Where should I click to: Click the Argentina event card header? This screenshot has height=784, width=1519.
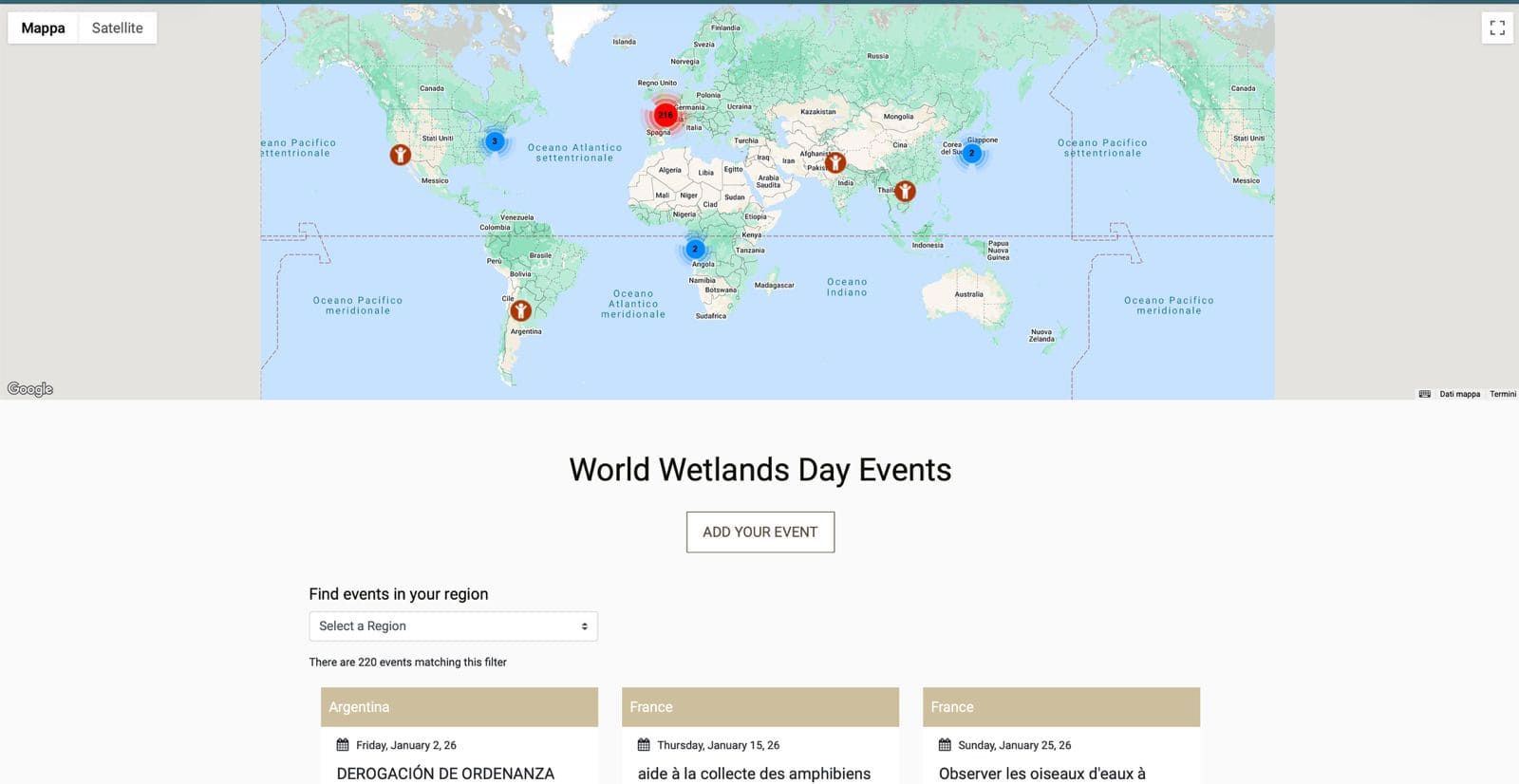point(459,707)
